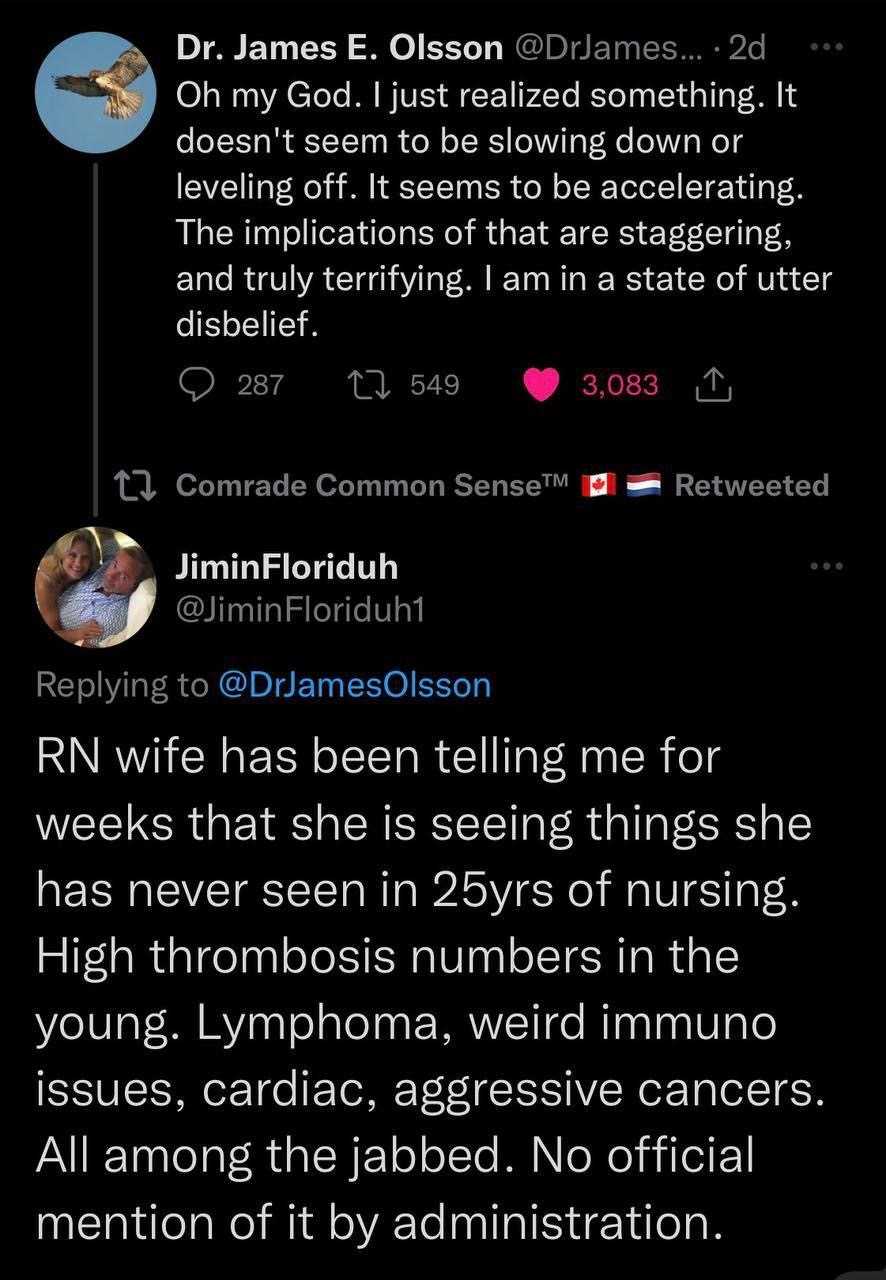Toggle the pink like heart
The width and height of the screenshot is (886, 1280).
coord(544,385)
